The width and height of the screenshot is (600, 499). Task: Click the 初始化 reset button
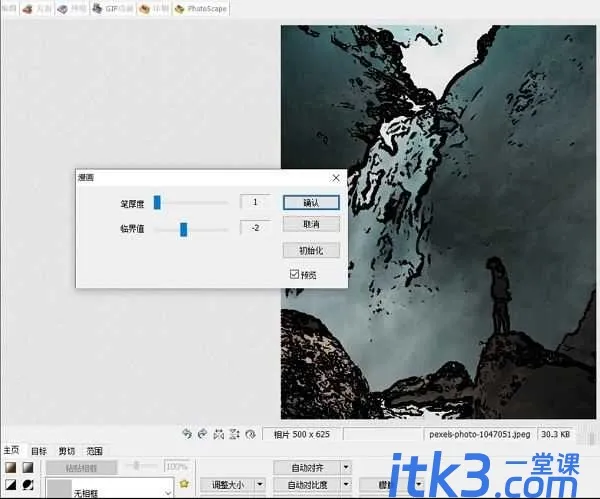311,251
